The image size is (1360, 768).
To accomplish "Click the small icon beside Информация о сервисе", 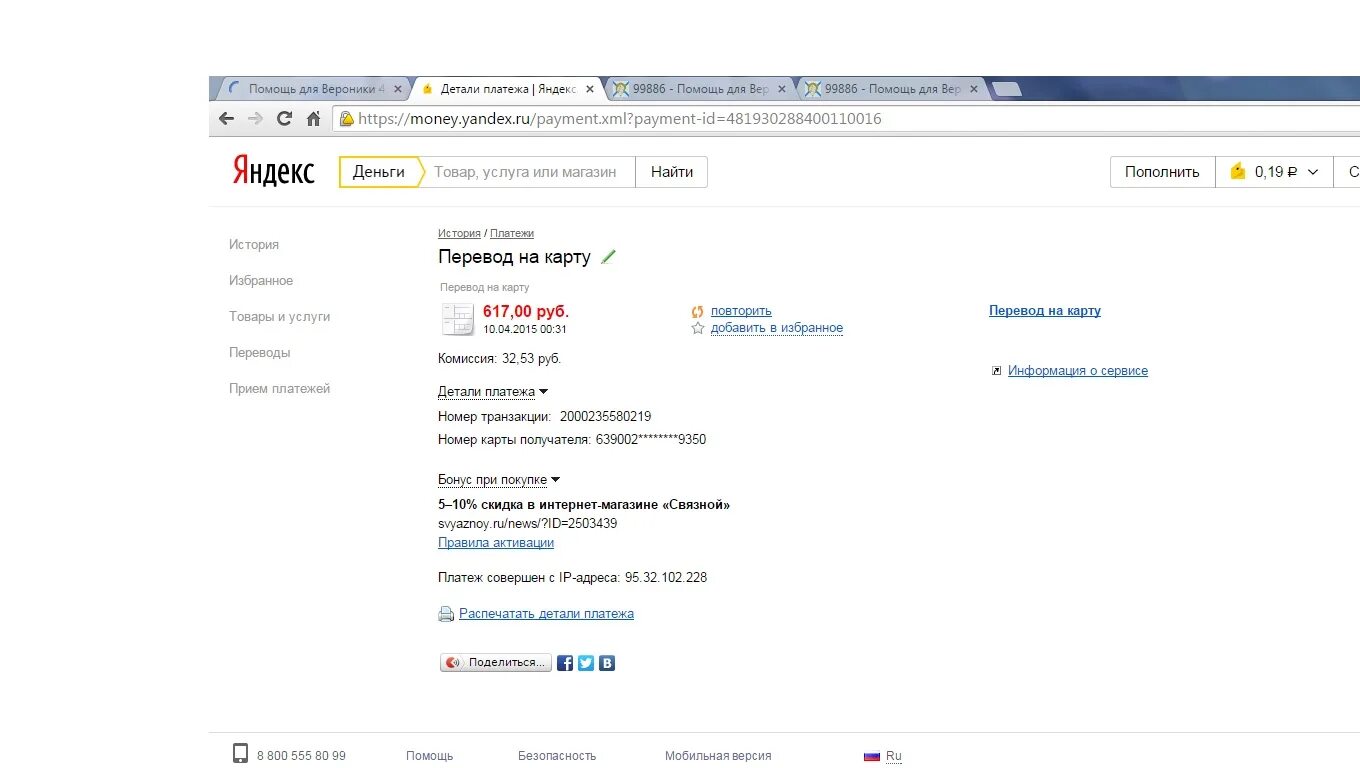I will pos(996,371).
